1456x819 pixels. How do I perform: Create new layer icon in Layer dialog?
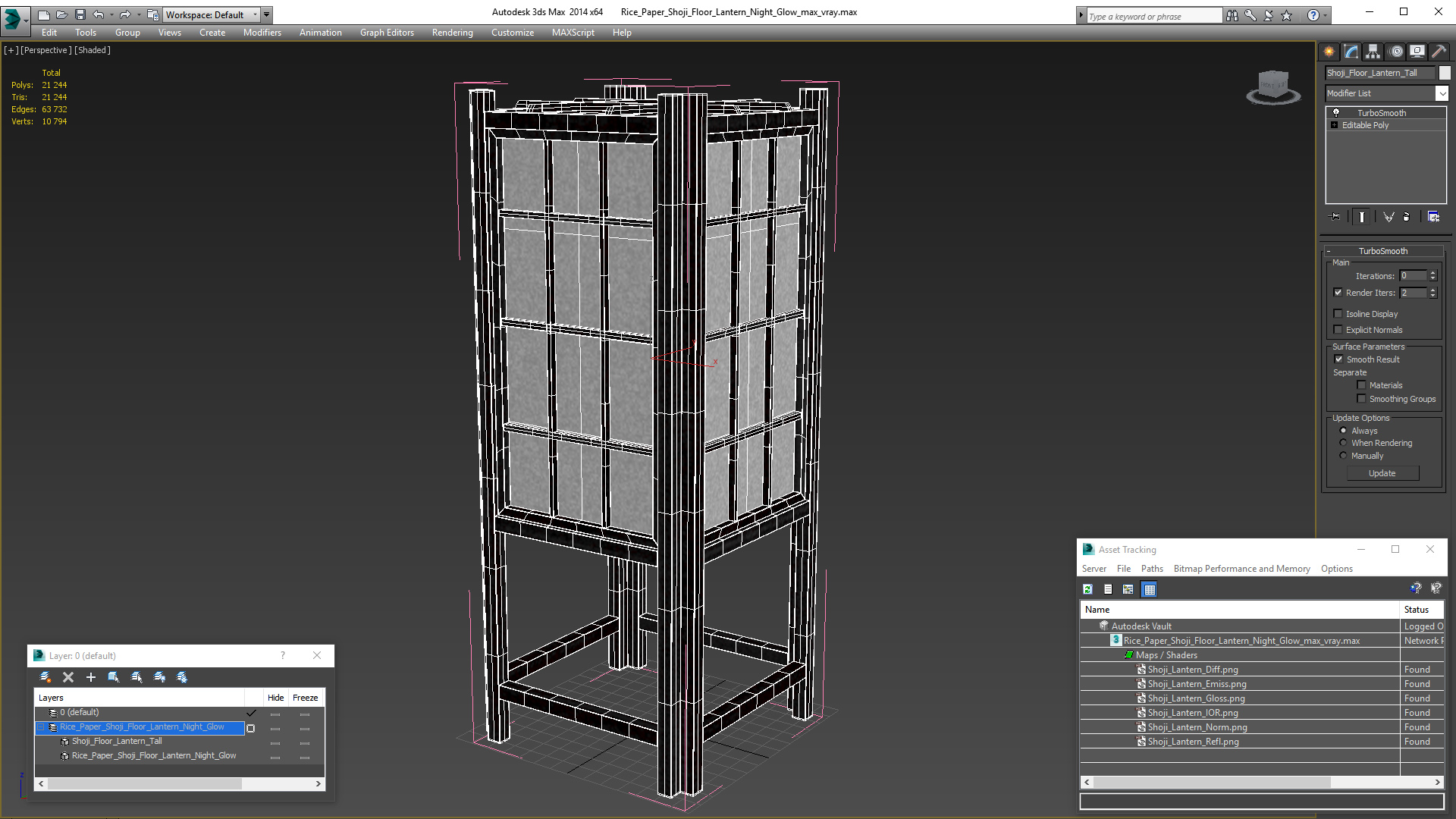pyautogui.click(x=45, y=677)
